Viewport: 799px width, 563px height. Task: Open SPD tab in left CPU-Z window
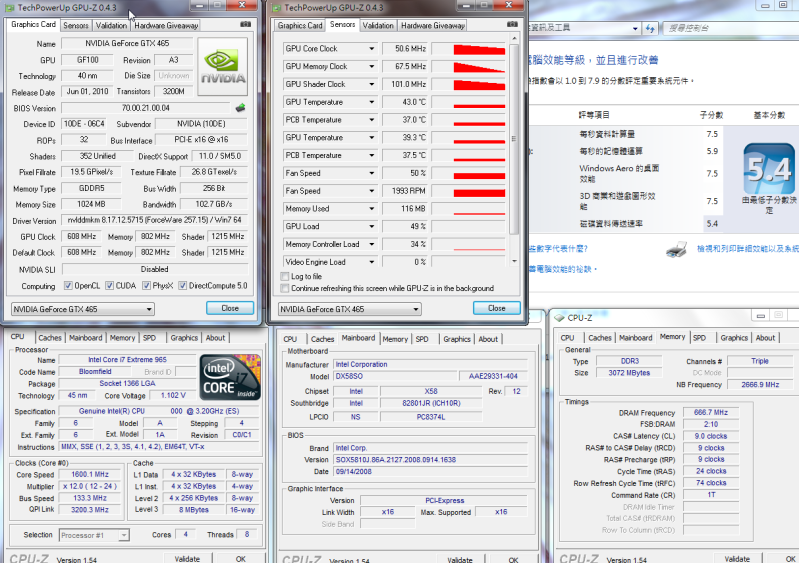coord(149,338)
